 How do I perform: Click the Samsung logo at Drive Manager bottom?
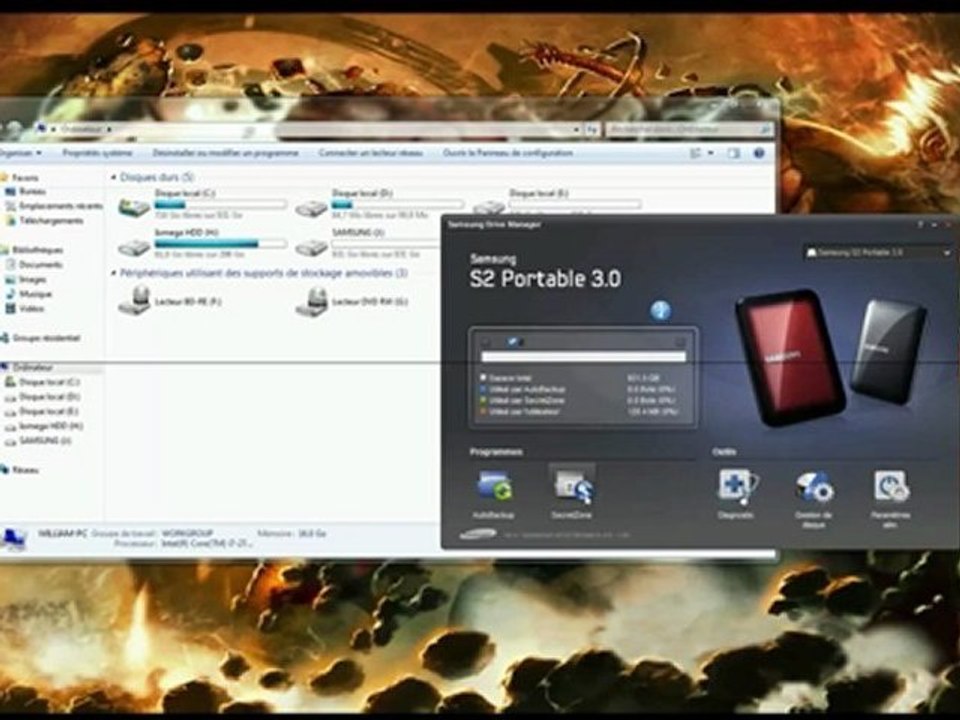coord(478,534)
